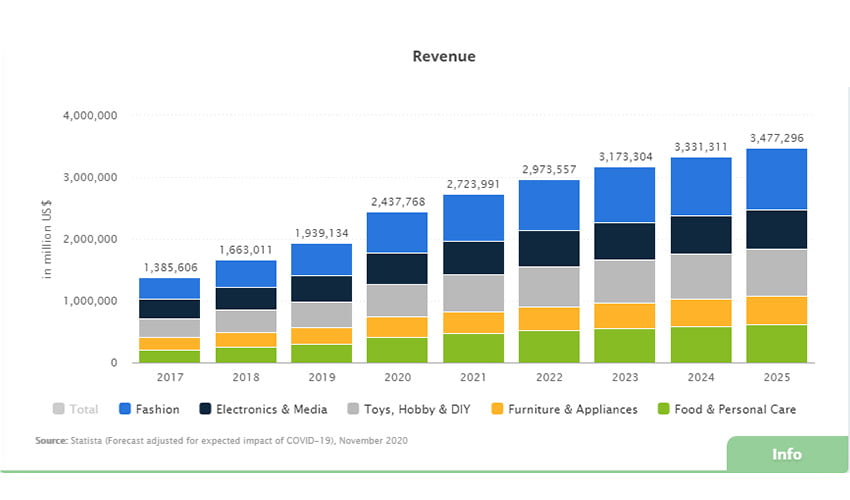Click the 2022 total label 2,973,557
Screen dimensions: 850x500
[x=549, y=169]
